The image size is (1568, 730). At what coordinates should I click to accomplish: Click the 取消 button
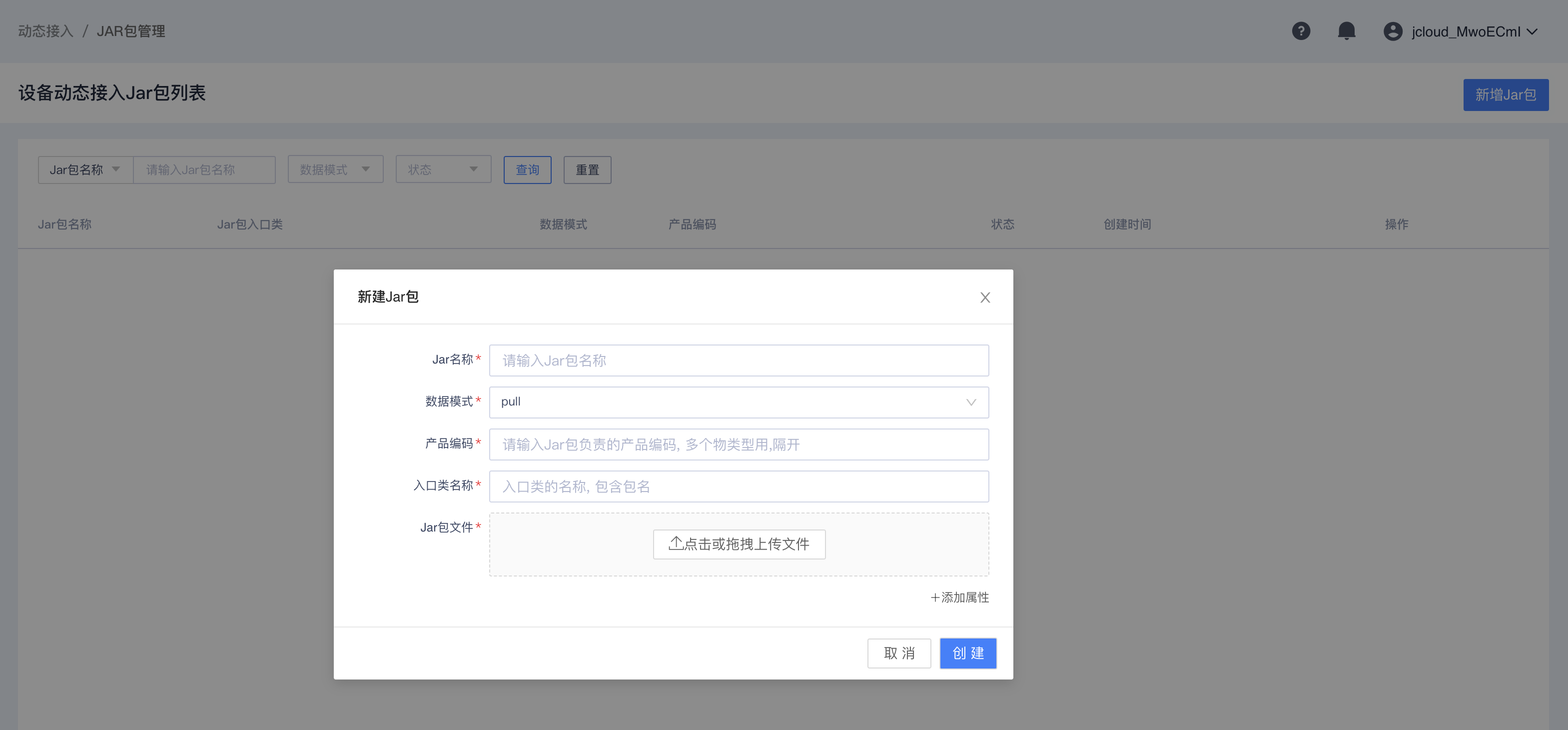899,653
